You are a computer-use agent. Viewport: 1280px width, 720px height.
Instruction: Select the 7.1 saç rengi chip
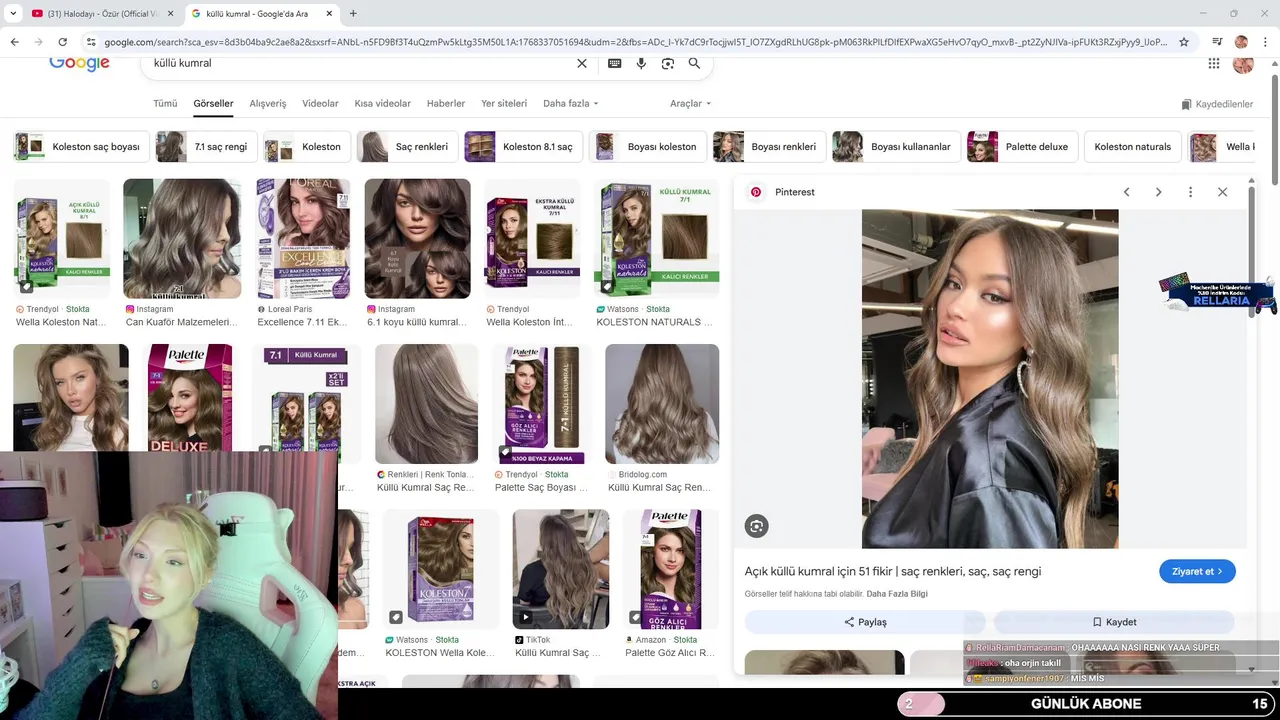click(206, 147)
